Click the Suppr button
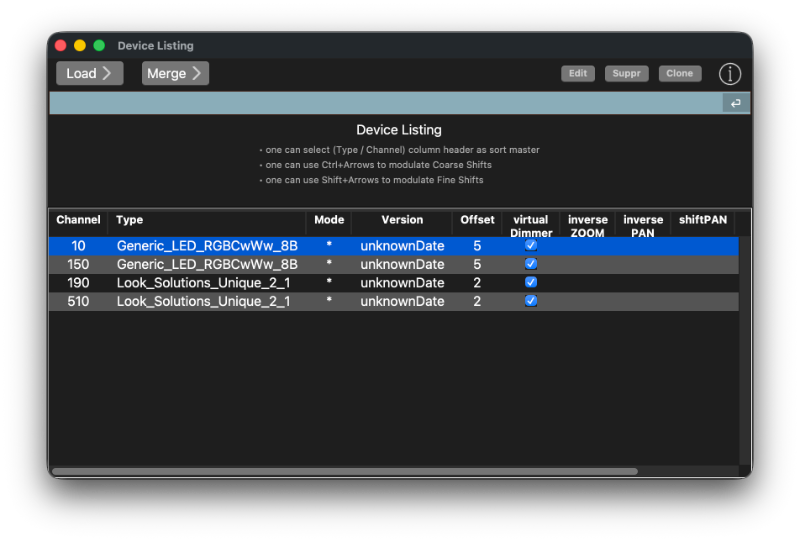Screen dimensions: 800x541 [627, 74]
